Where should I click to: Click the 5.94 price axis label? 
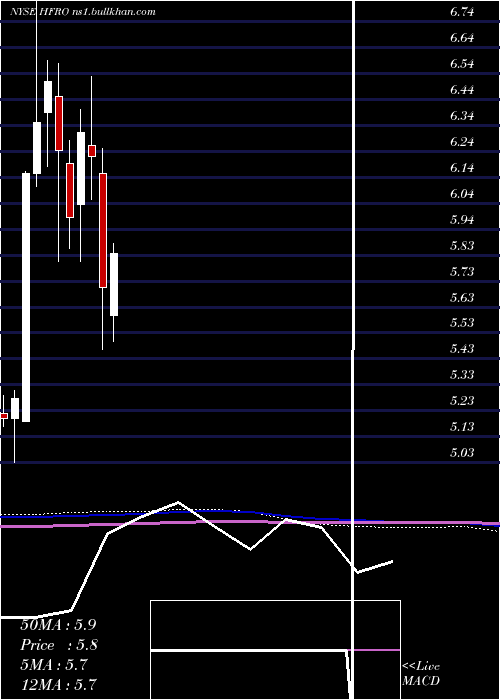point(461,219)
